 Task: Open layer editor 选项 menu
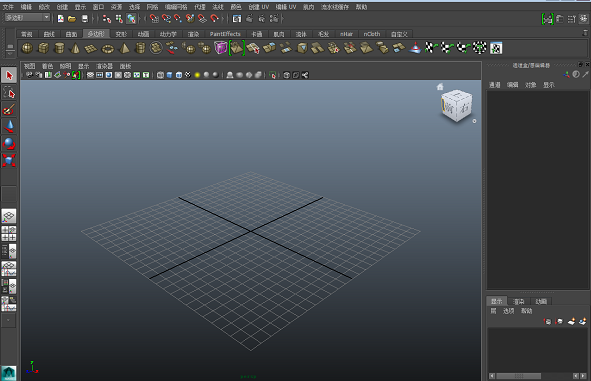508,311
